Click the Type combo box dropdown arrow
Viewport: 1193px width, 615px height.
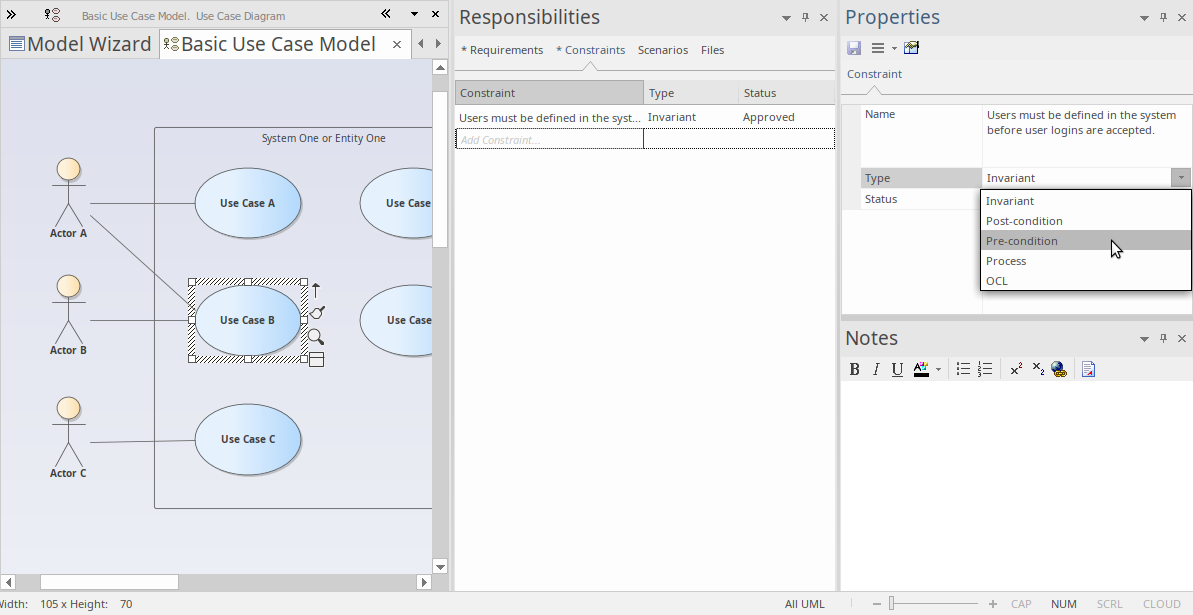point(1181,178)
